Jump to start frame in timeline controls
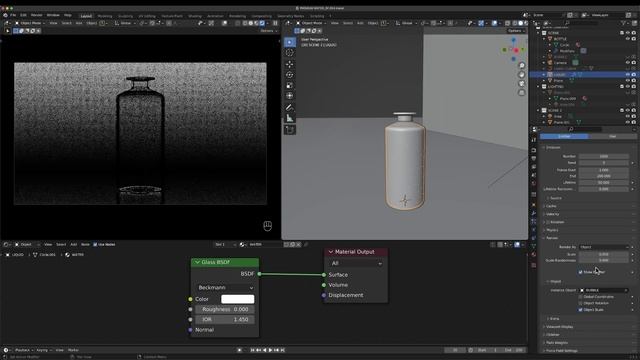This screenshot has width=640, height=360. click(252, 350)
